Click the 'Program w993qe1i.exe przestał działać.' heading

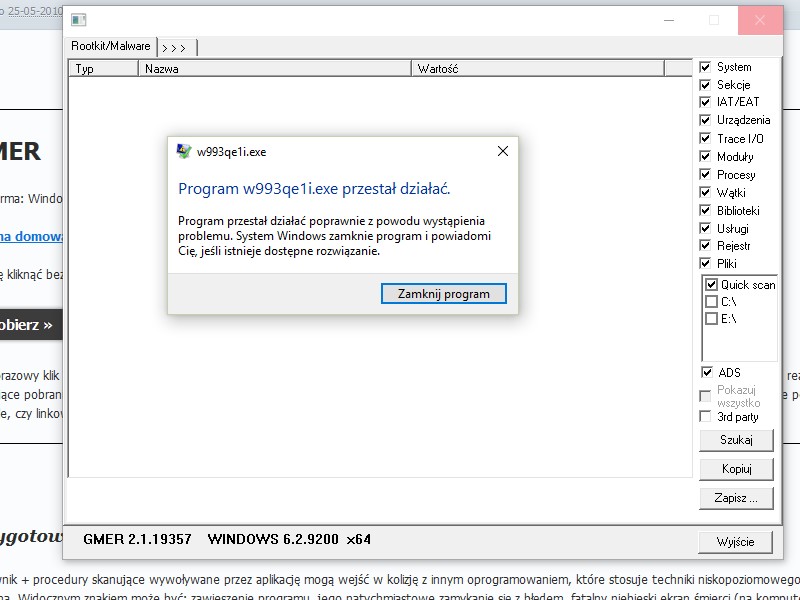coord(314,189)
